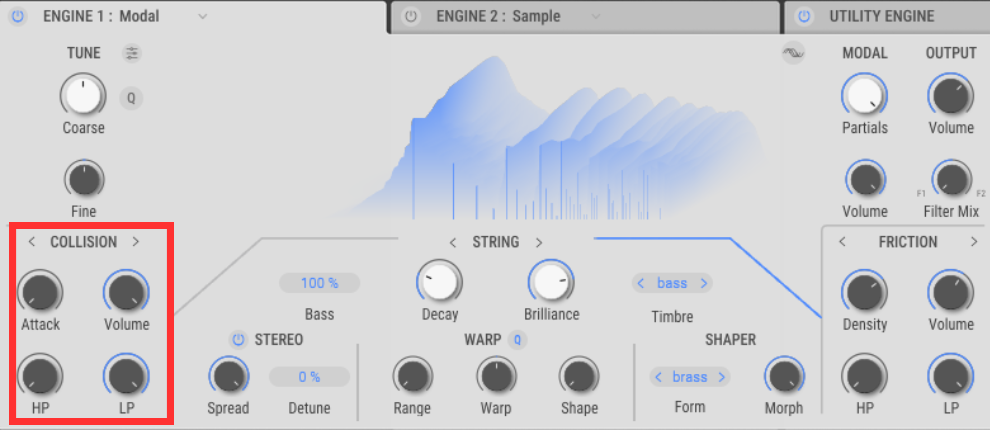The width and height of the screenshot is (990, 430).
Task: Toggle Engine 1 power button
Action: (18, 16)
